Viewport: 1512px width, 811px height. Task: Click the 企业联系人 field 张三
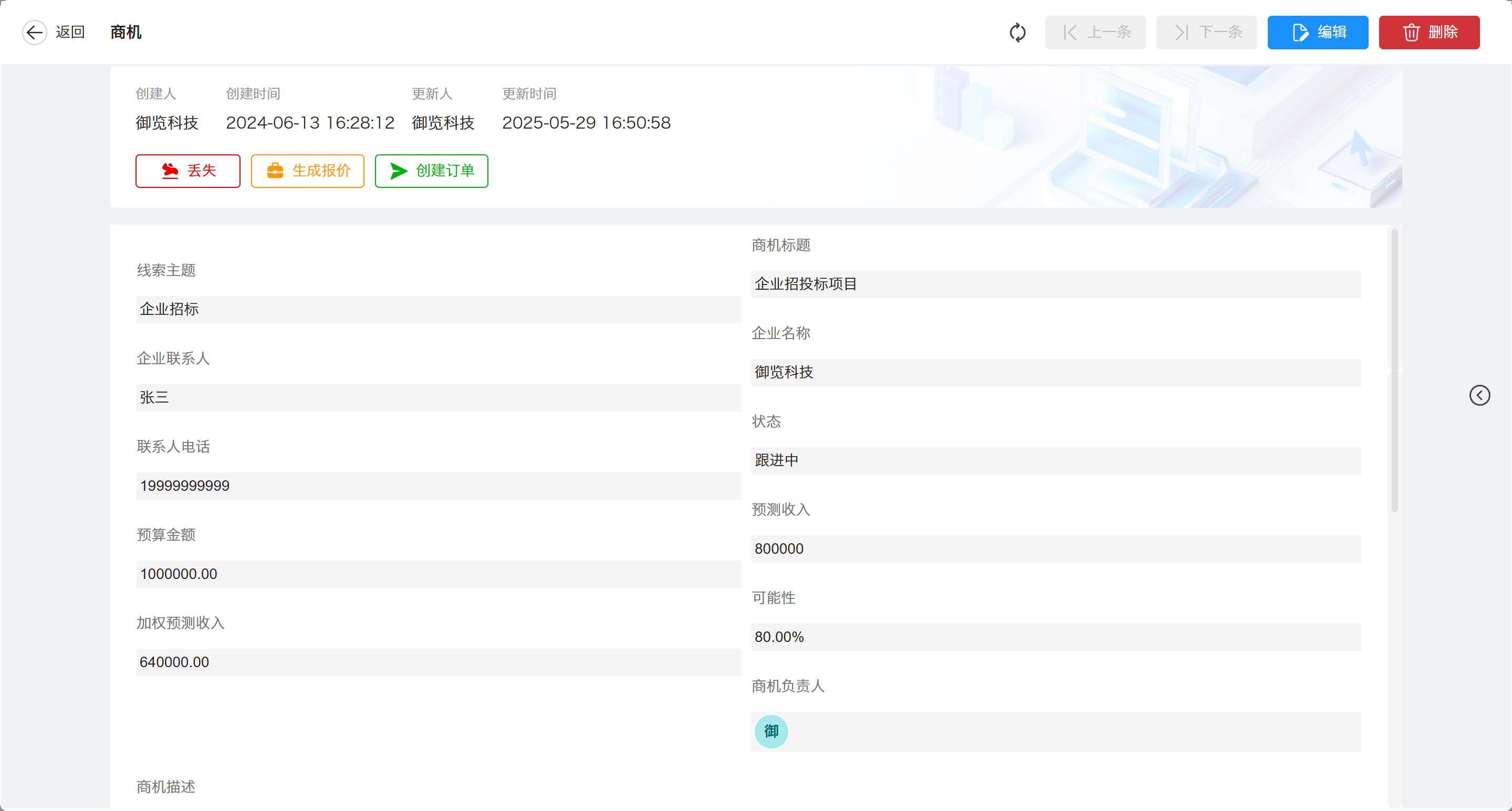[438, 397]
